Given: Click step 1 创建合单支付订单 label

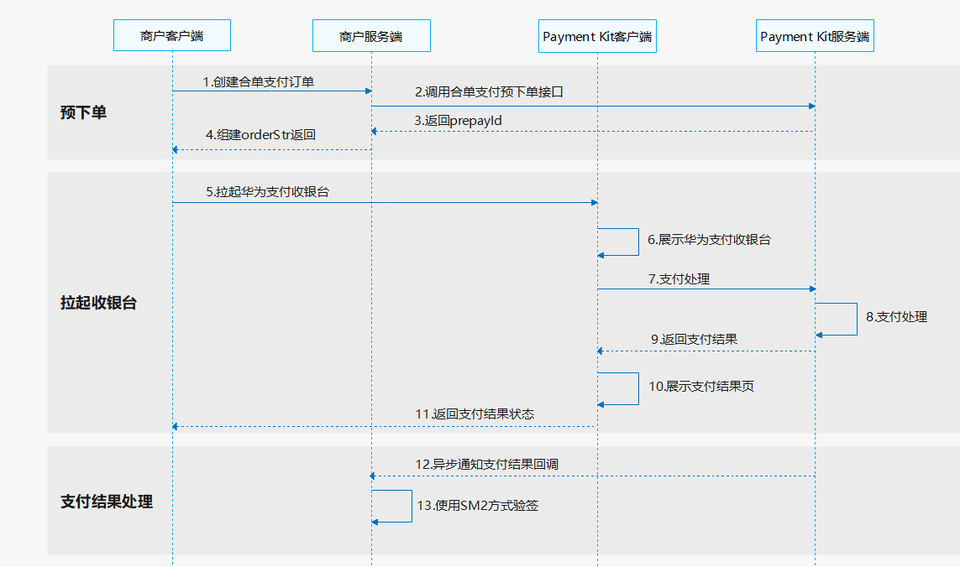Looking at the screenshot, I should click(258, 82).
